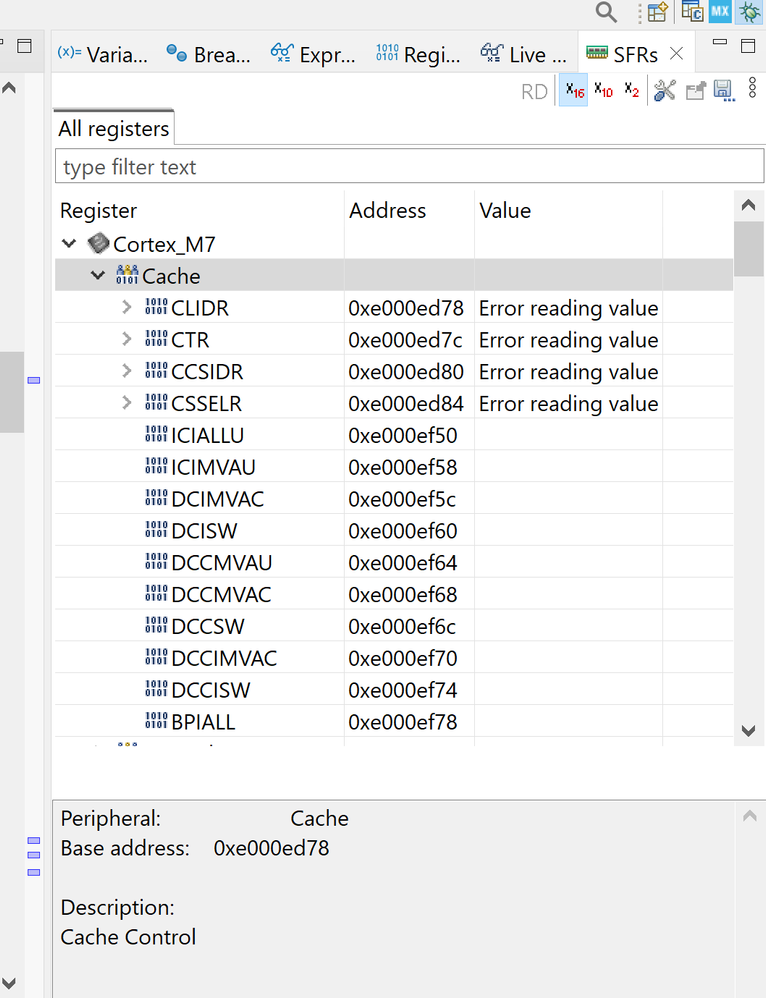
Task: Select the DCISW register row
Action: click(204, 531)
